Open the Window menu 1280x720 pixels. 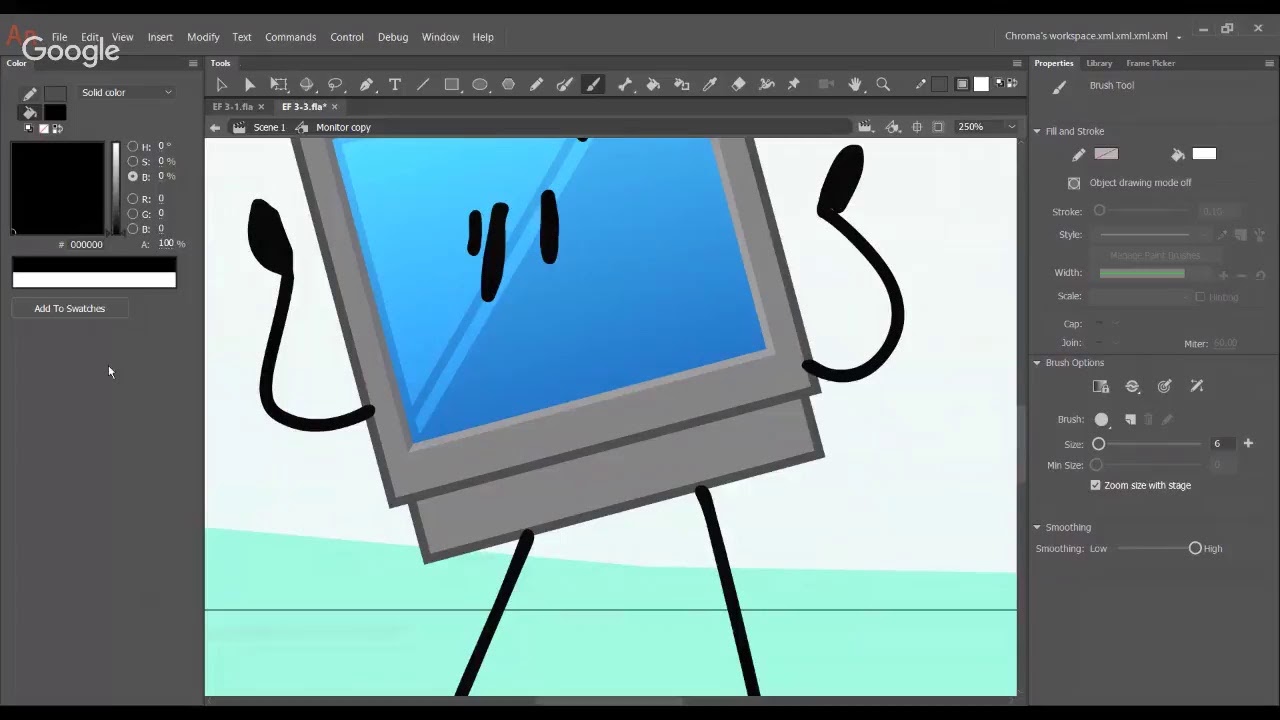tap(440, 37)
